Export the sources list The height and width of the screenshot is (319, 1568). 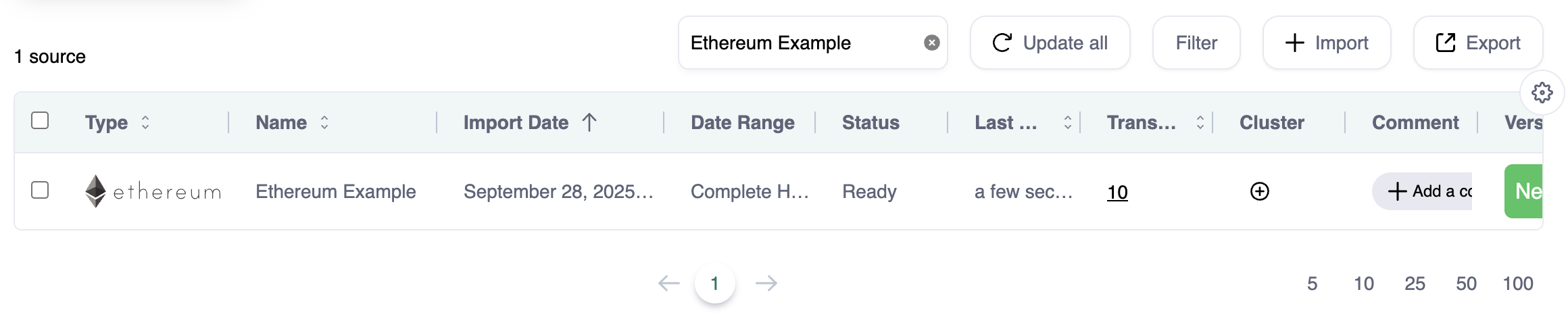click(x=1477, y=43)
